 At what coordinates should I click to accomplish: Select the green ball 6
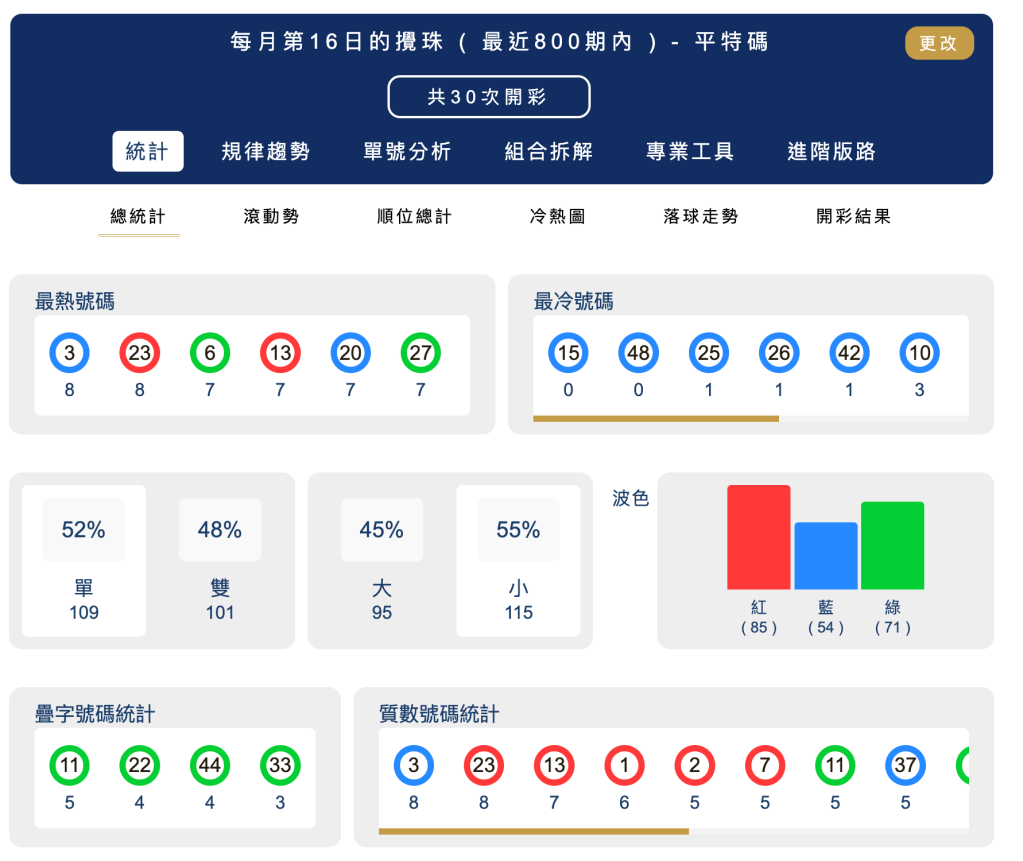tap(209, 352)
